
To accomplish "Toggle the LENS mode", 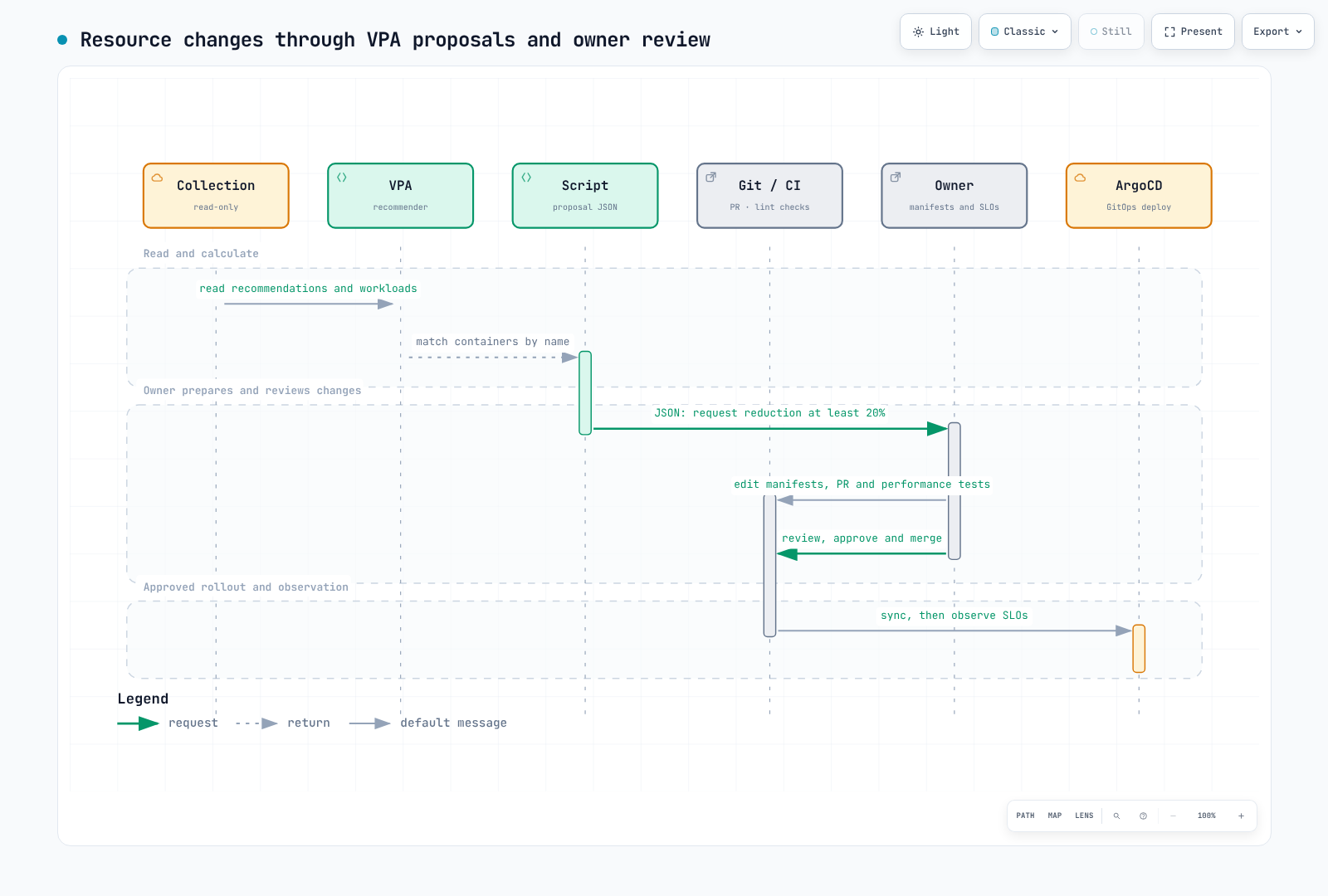I will pyautogui.click(x=1084, y=816).
